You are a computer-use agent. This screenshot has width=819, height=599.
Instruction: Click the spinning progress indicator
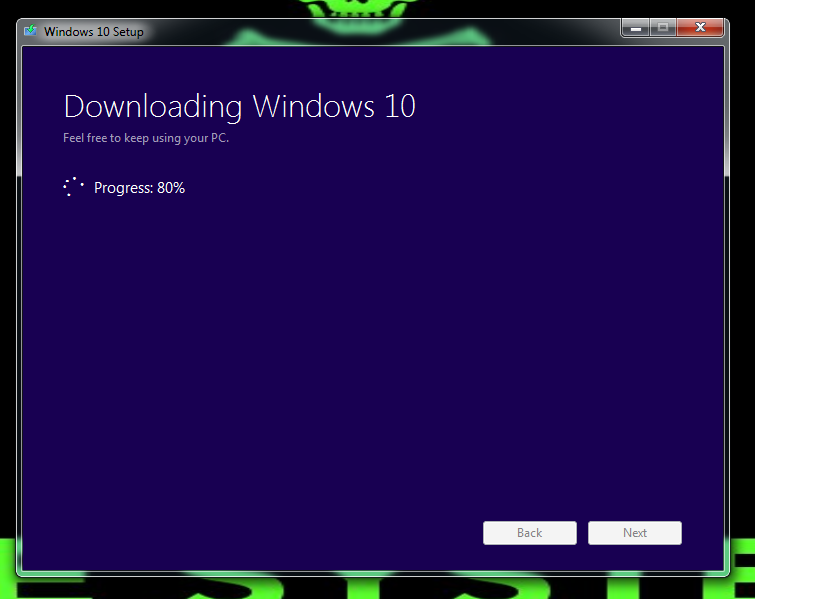(73, 187)
